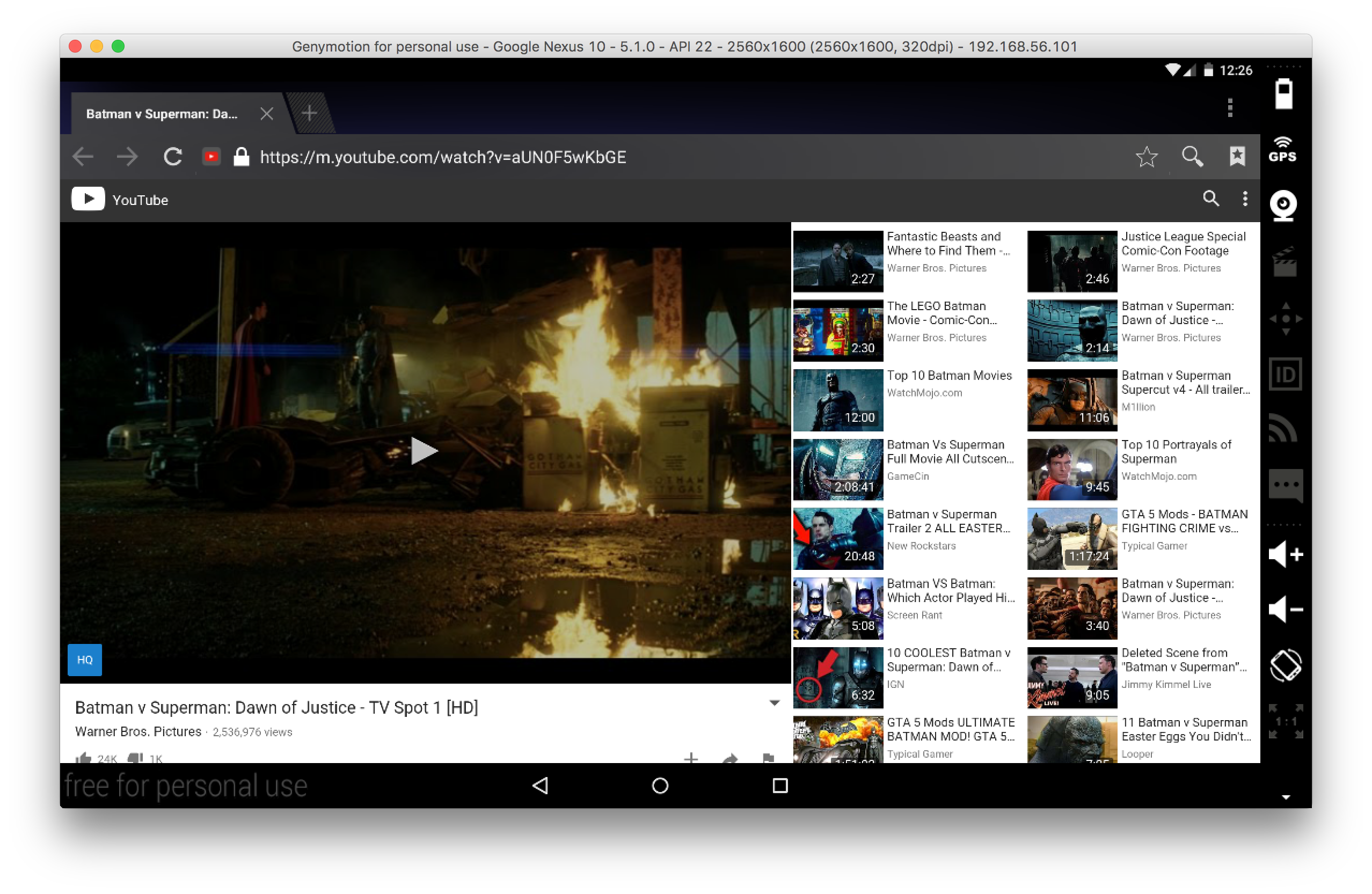The width and height of the screenshot is (1372, 894).
Task: Click the browser reload icon
Action: pyautogui.click(x=172, y=157)
